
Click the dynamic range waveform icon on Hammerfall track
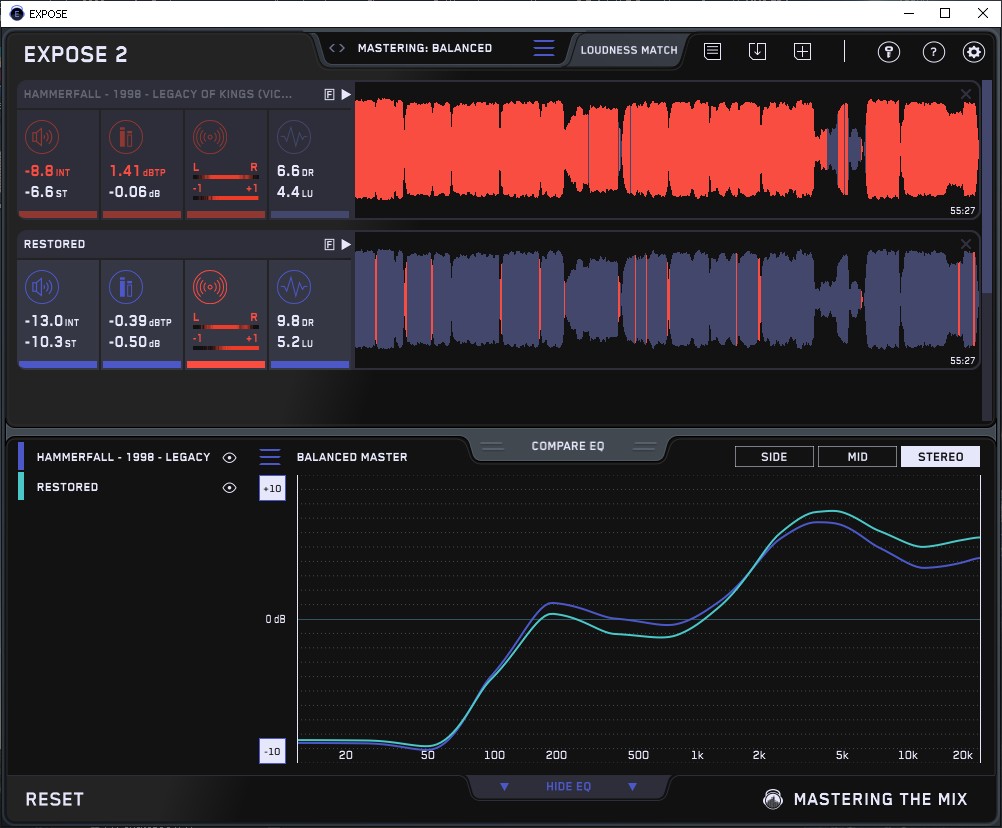tap(293, 137)
